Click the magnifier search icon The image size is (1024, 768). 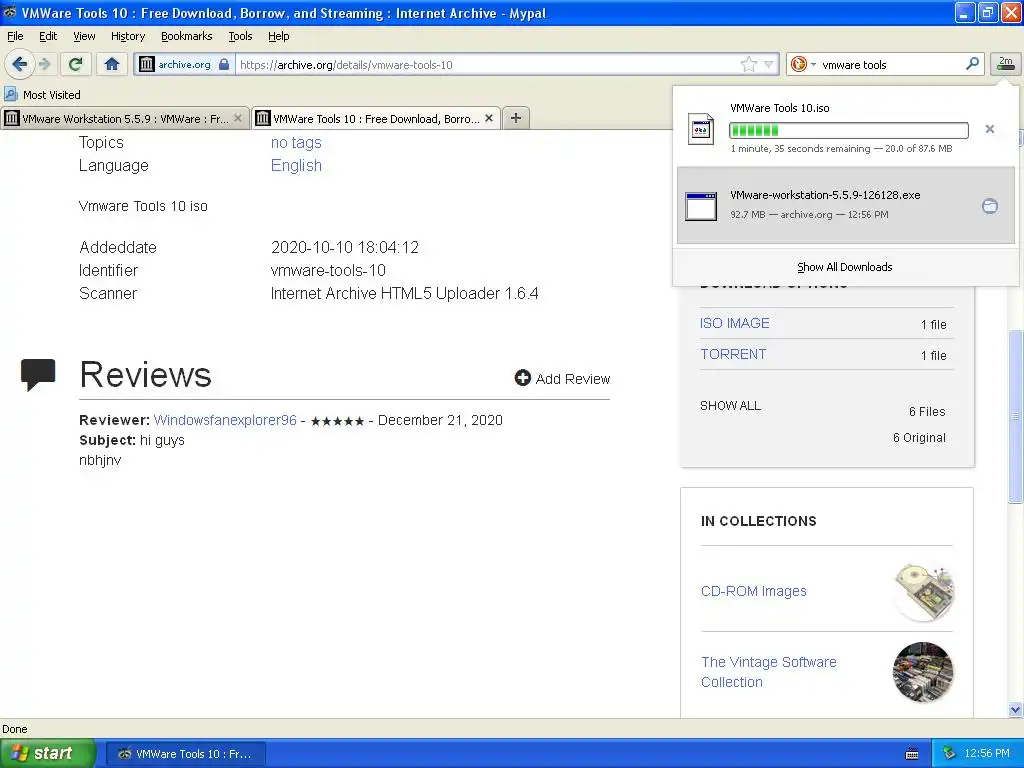[x=972, y=64]
